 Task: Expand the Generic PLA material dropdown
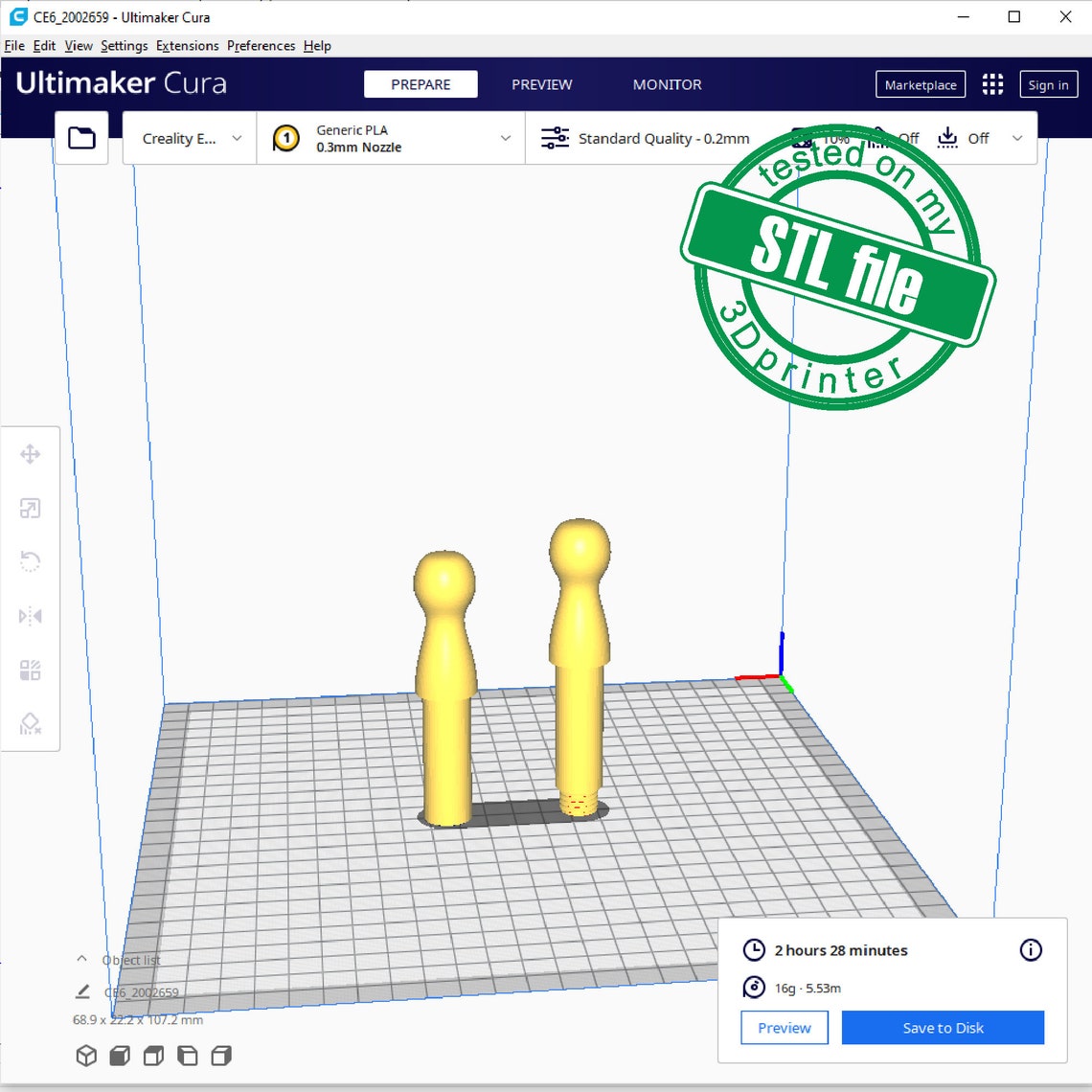pyautogui.click(x=506, y=137)
